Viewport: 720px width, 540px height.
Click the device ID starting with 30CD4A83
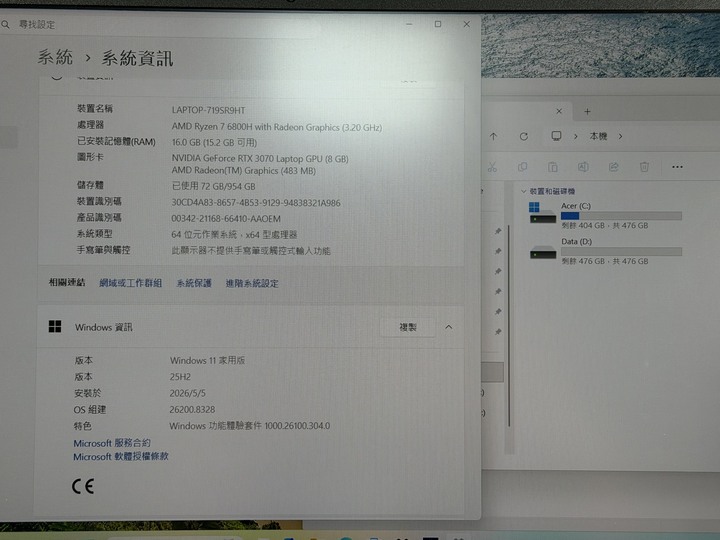[256, 203]
